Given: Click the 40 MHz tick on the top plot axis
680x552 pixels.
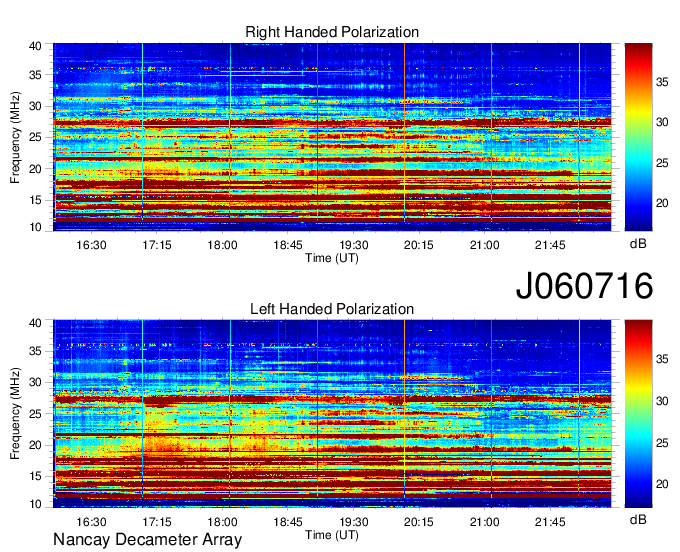Looking at the screenshot, I should [35, 46].
